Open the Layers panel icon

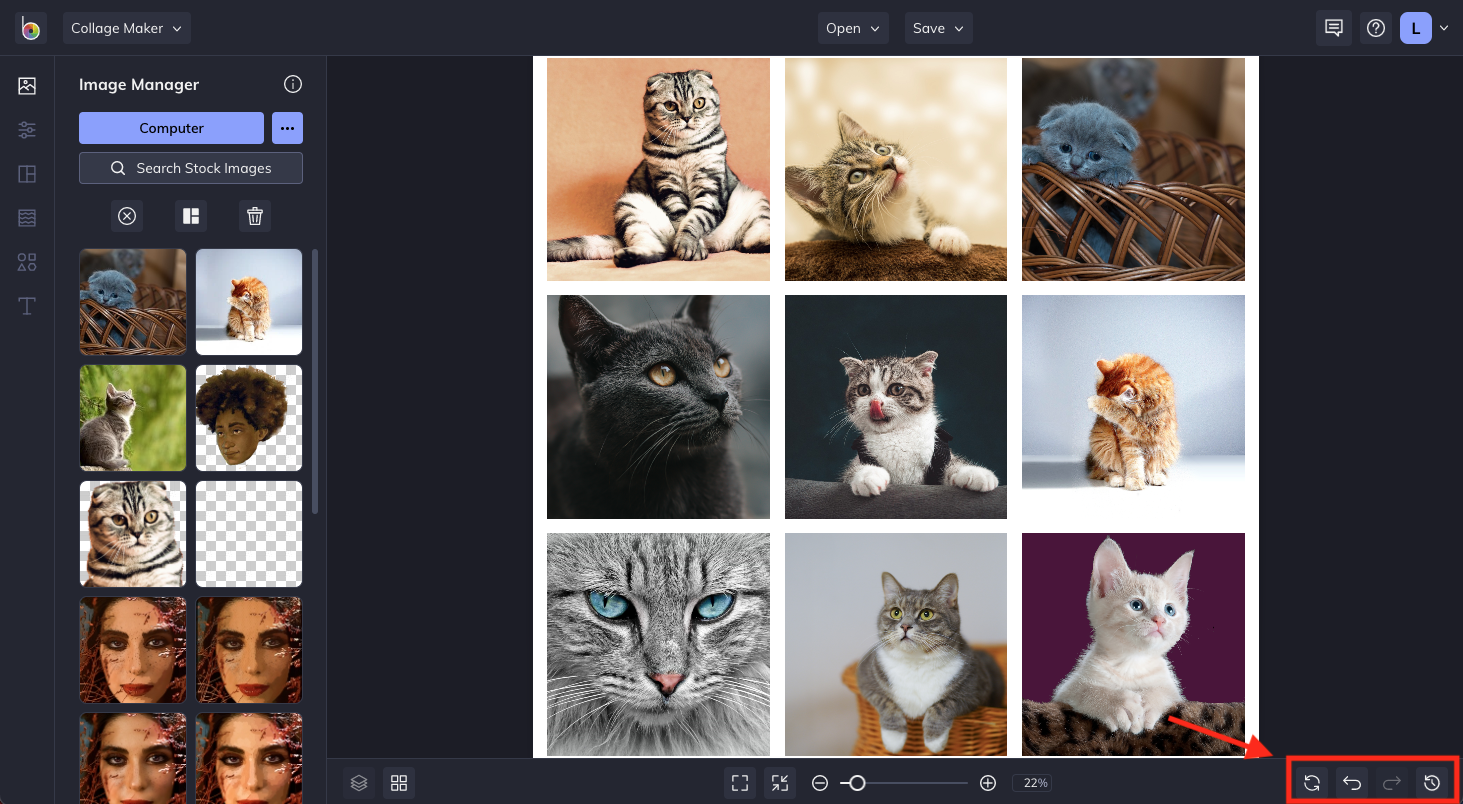coord(360,783)
